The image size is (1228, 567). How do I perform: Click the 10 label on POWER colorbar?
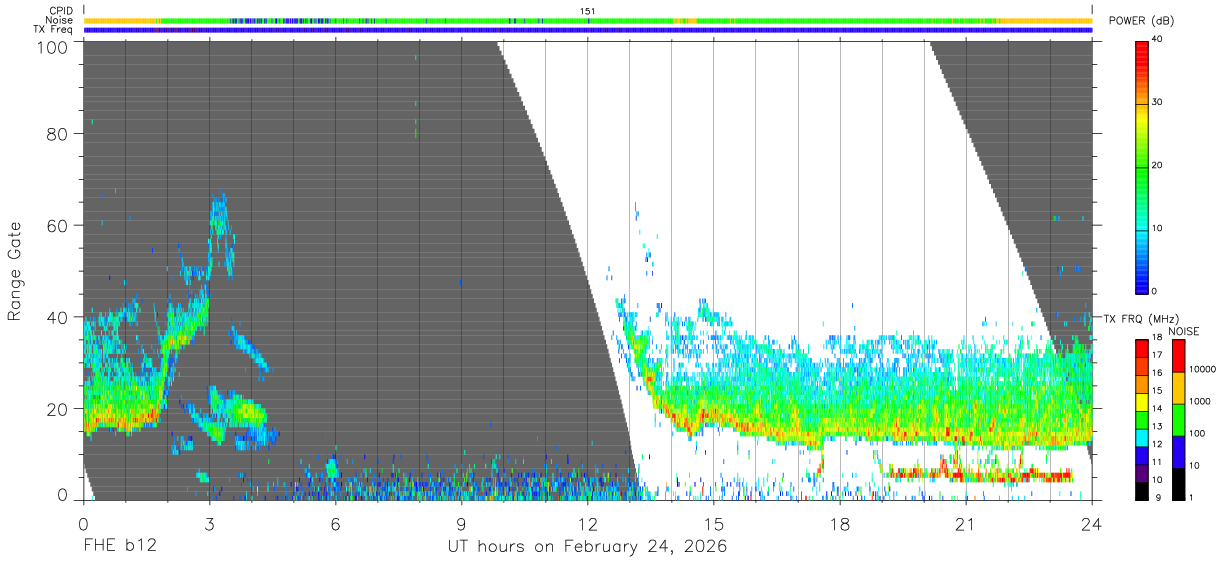point(1158,229)
